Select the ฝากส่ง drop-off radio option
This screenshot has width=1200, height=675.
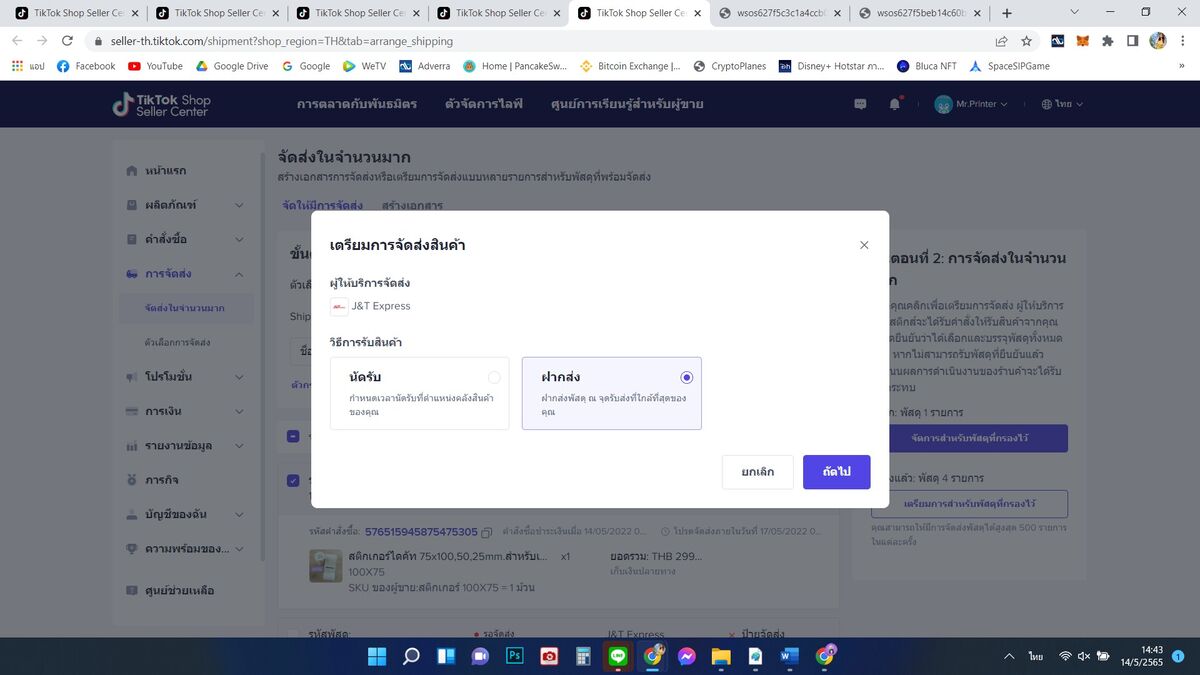point(686,377)
